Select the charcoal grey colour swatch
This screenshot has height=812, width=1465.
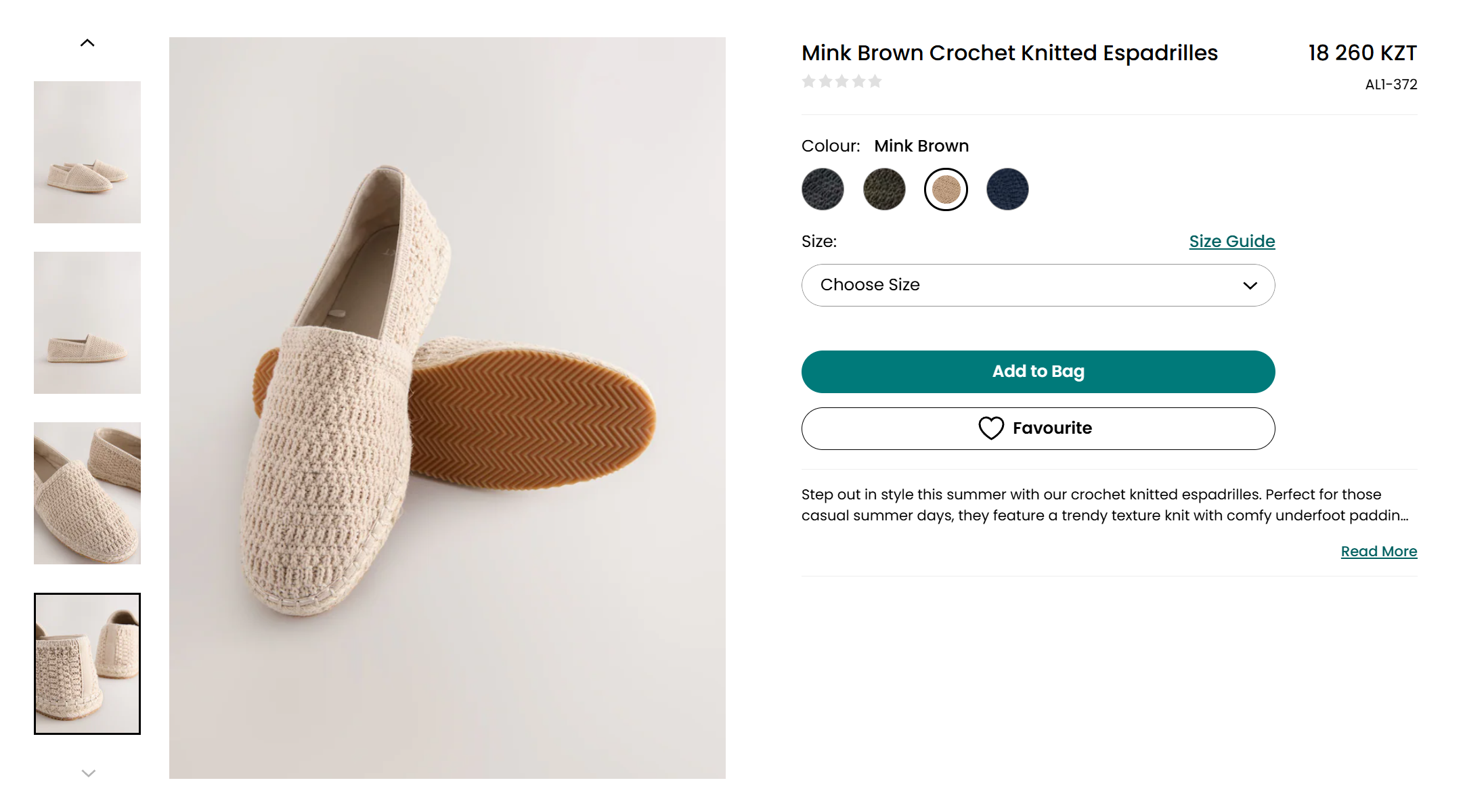coord(823,189)
